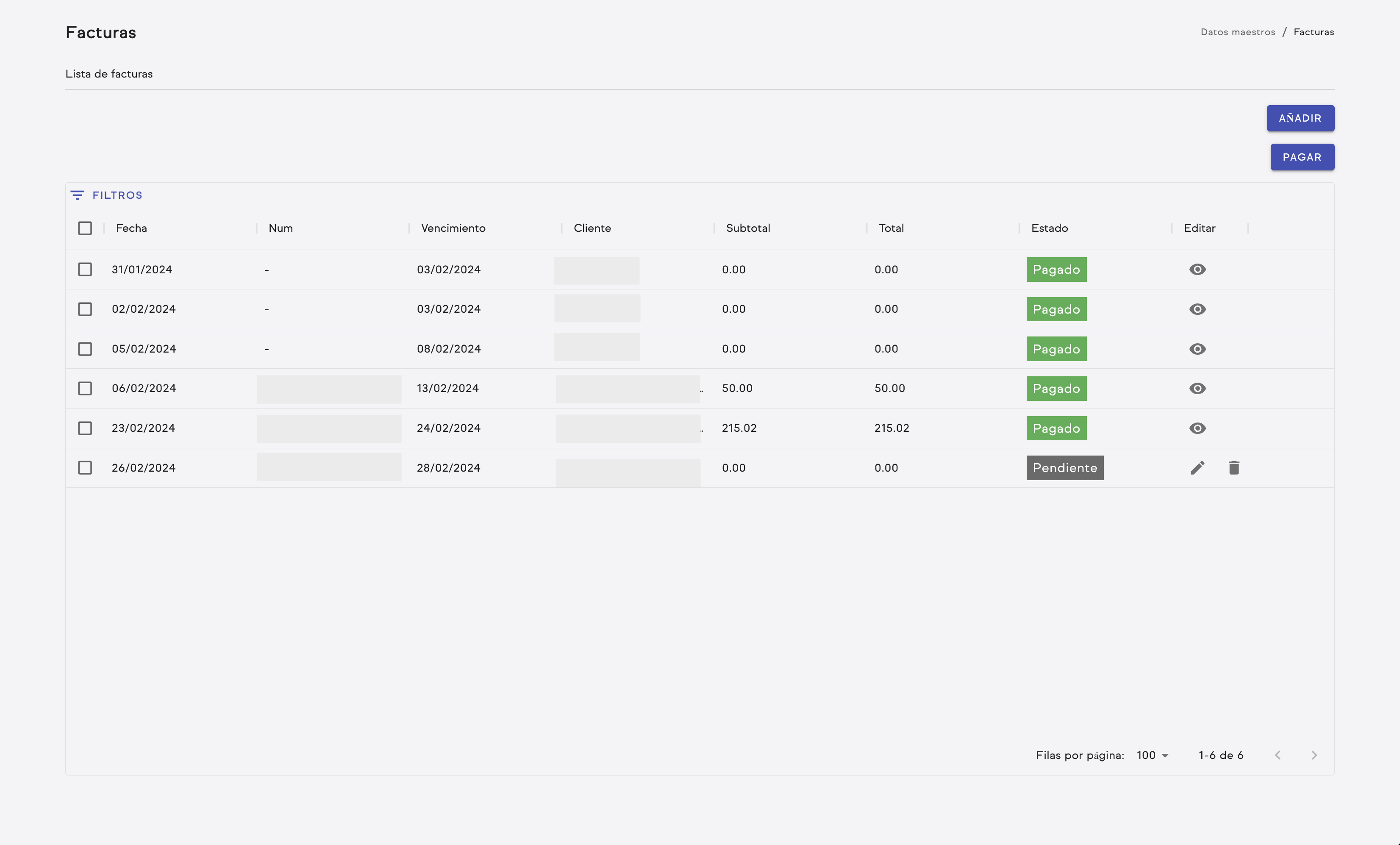The height and width of the screenshot is (845, 1400).
Task: View the 215.02 invoice details
Action: pyautogui.click(x=1197, y=428)
